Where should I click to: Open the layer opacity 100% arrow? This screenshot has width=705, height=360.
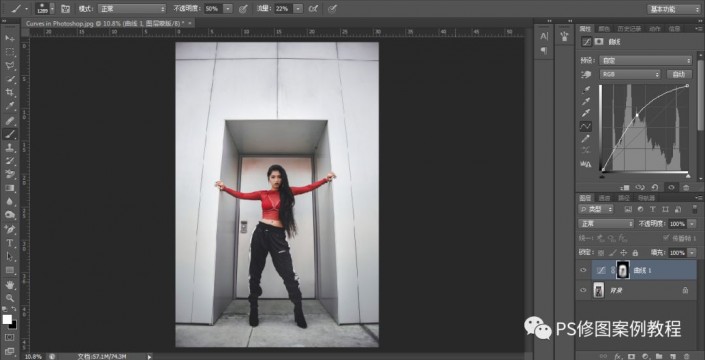(x=691, y=224)
